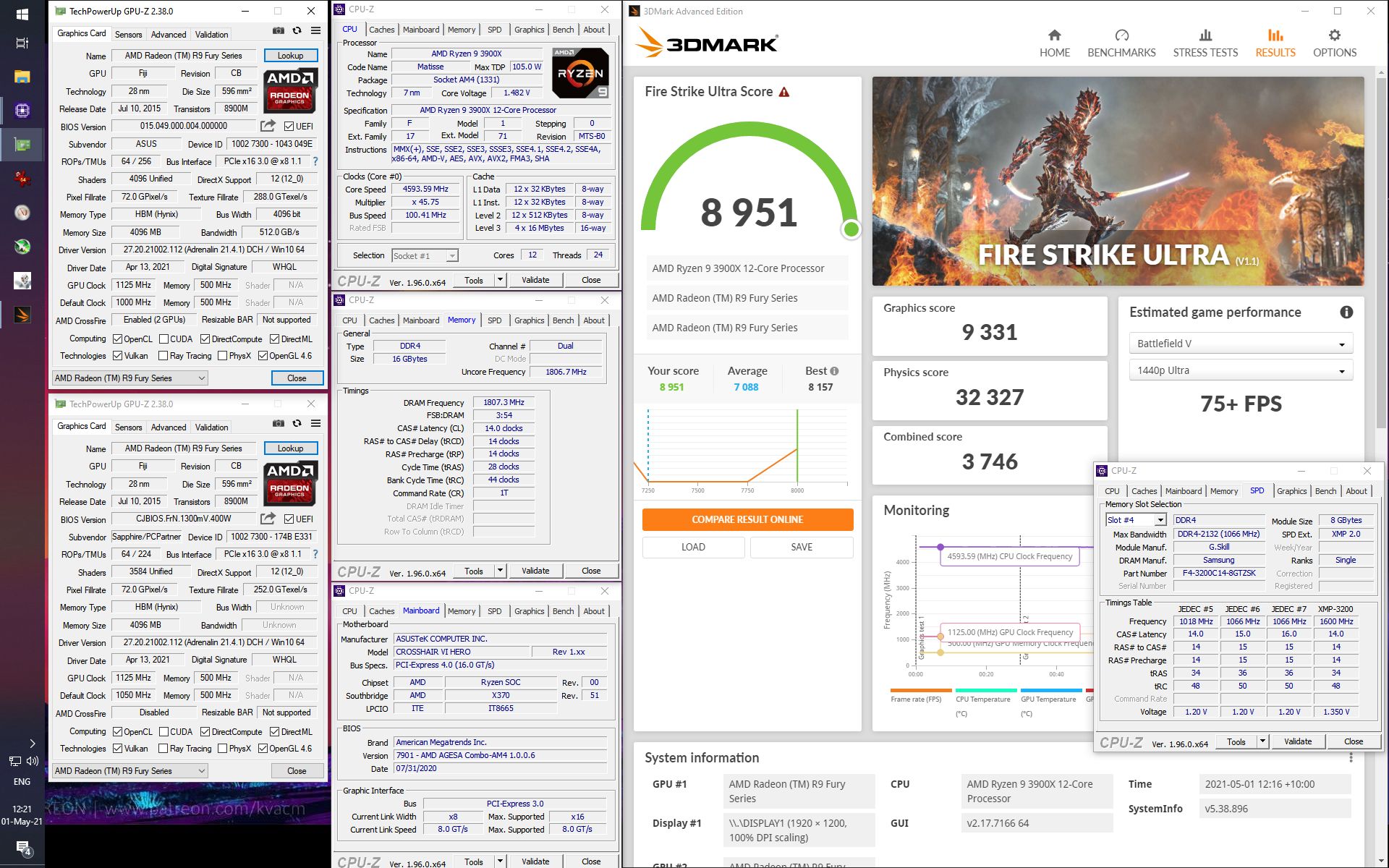Click system tray volume speaker icon
Screen dimensions: 1389x868
click(33, 761)
